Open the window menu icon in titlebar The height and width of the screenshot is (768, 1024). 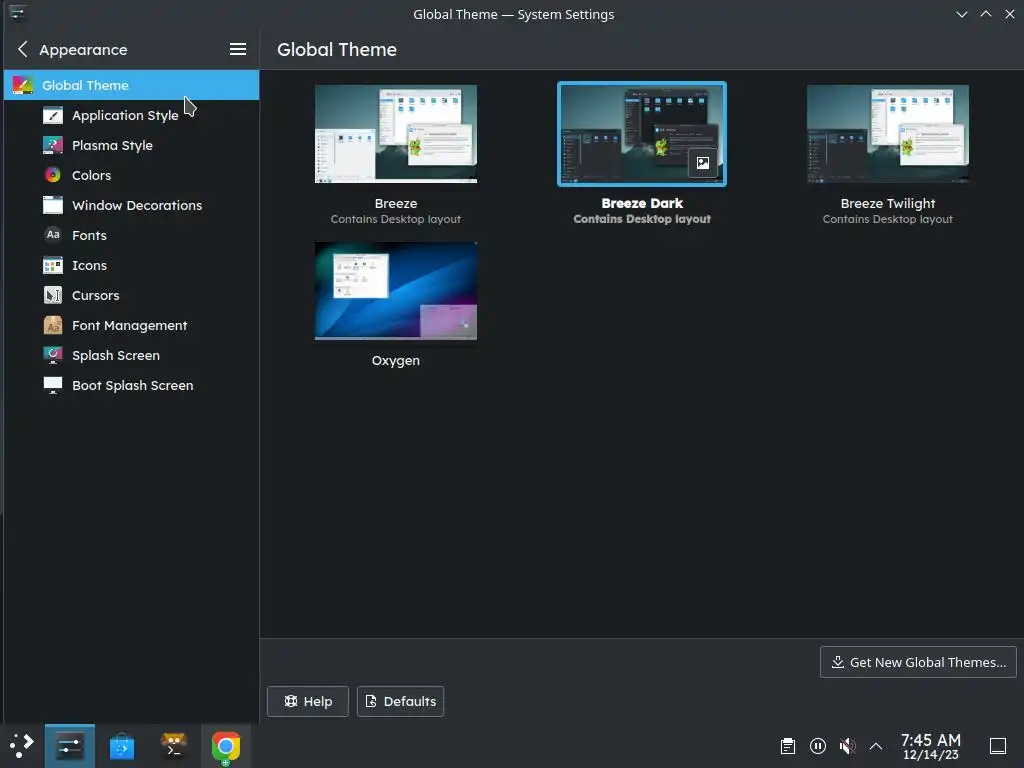[18, 13]
